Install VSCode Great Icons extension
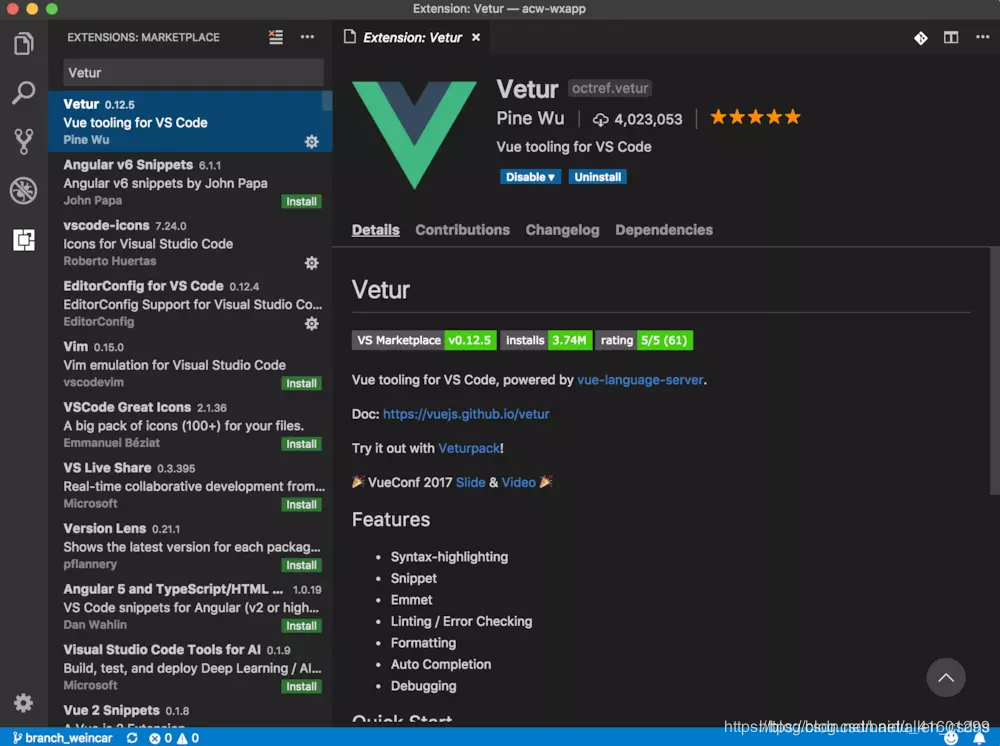Viewport: 1000px width, 746px height. click(x=301, y=444)
